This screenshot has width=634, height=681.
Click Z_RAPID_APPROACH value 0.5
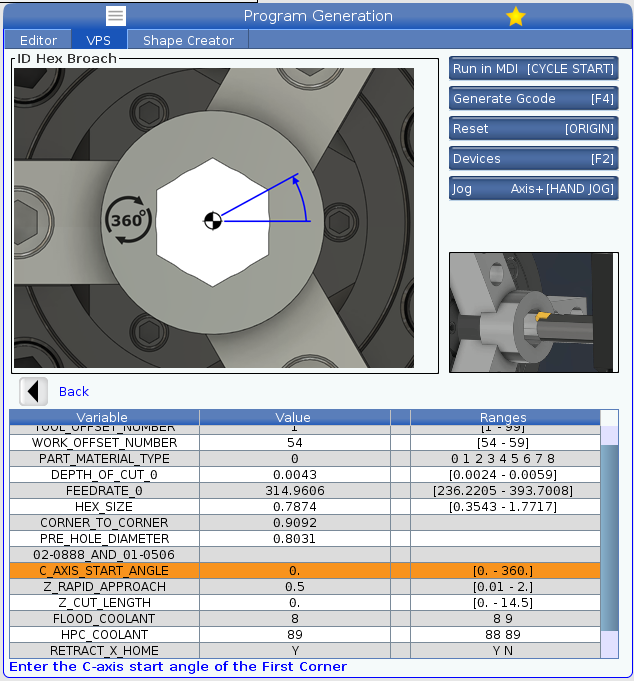click(x=294, y=587)
